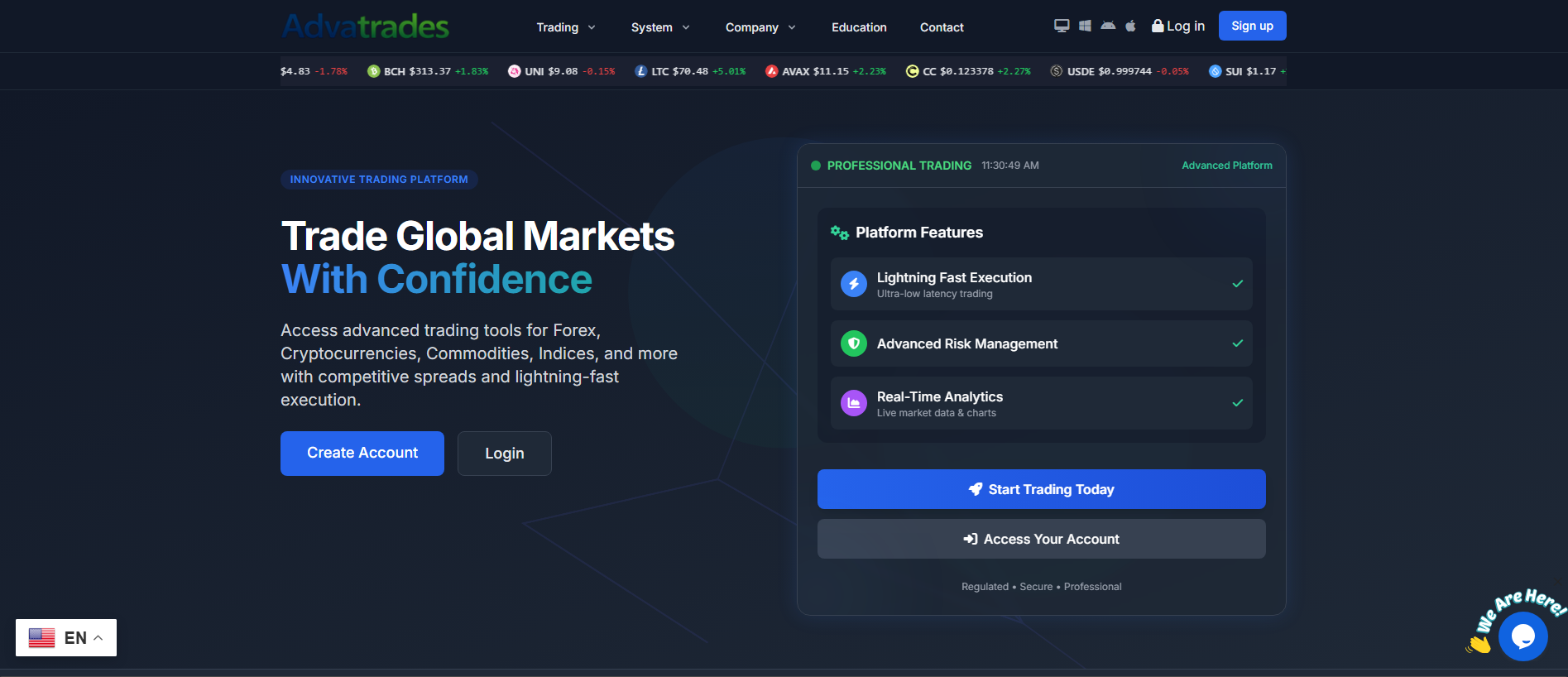Click the Apple platform icon
Screen dimensions: 1568x677
[x=1130, y=26]
